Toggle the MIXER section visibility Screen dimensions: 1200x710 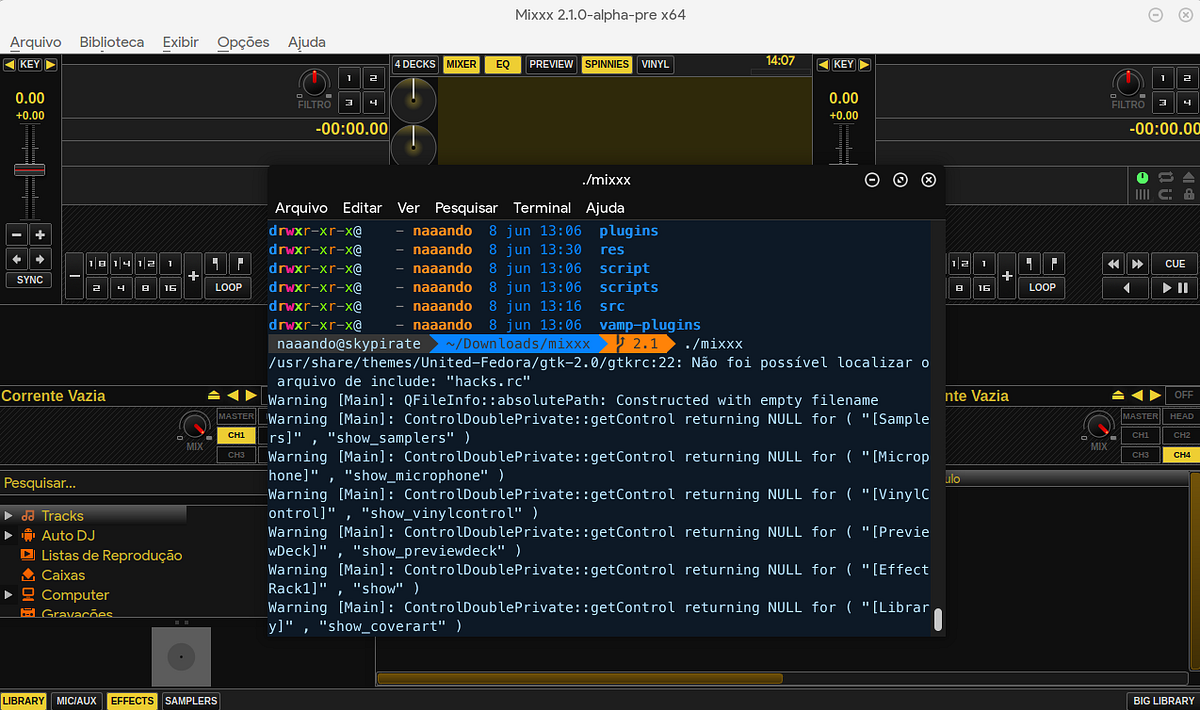tap(460, 64)
